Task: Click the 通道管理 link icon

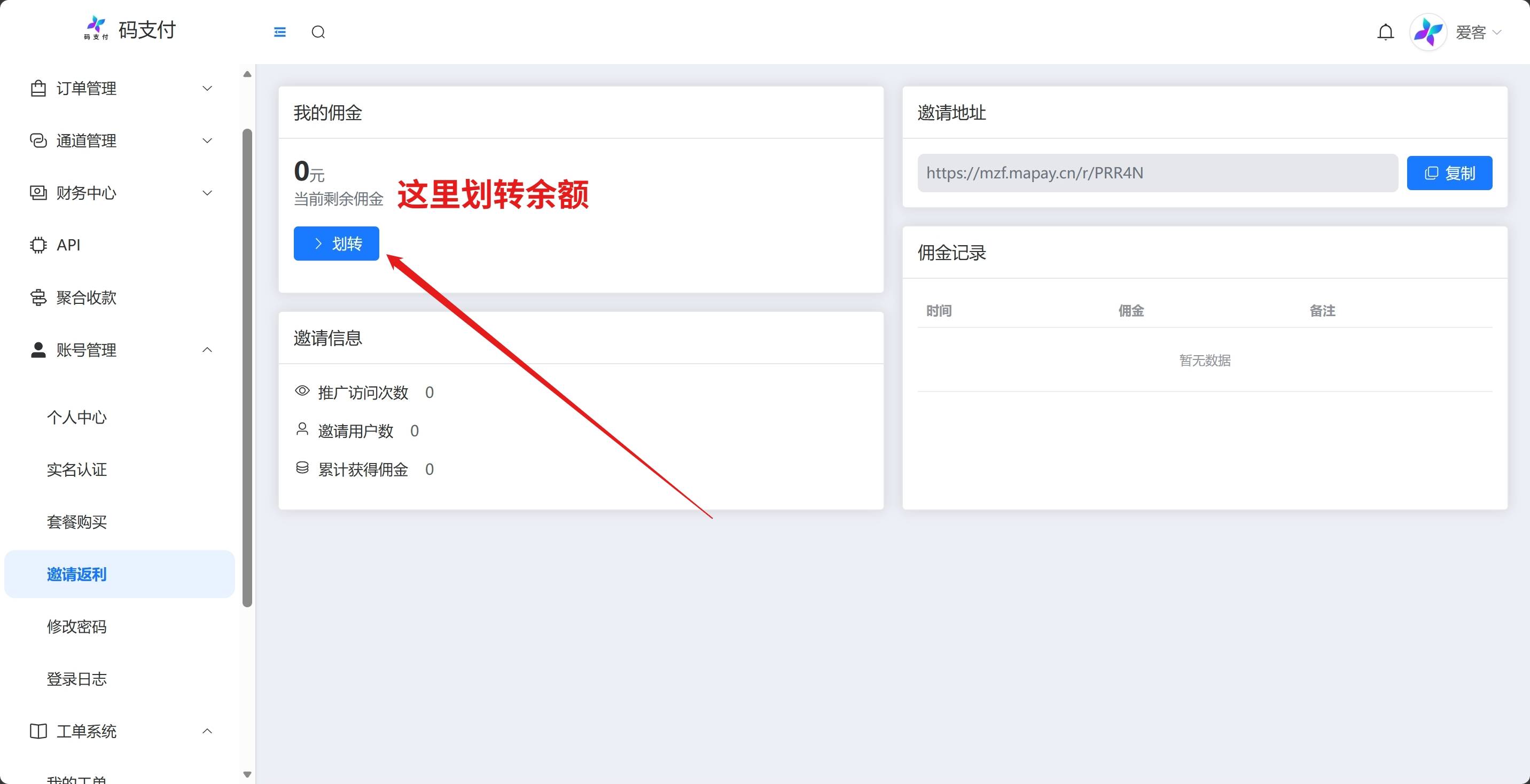Action: coord(38,141)
